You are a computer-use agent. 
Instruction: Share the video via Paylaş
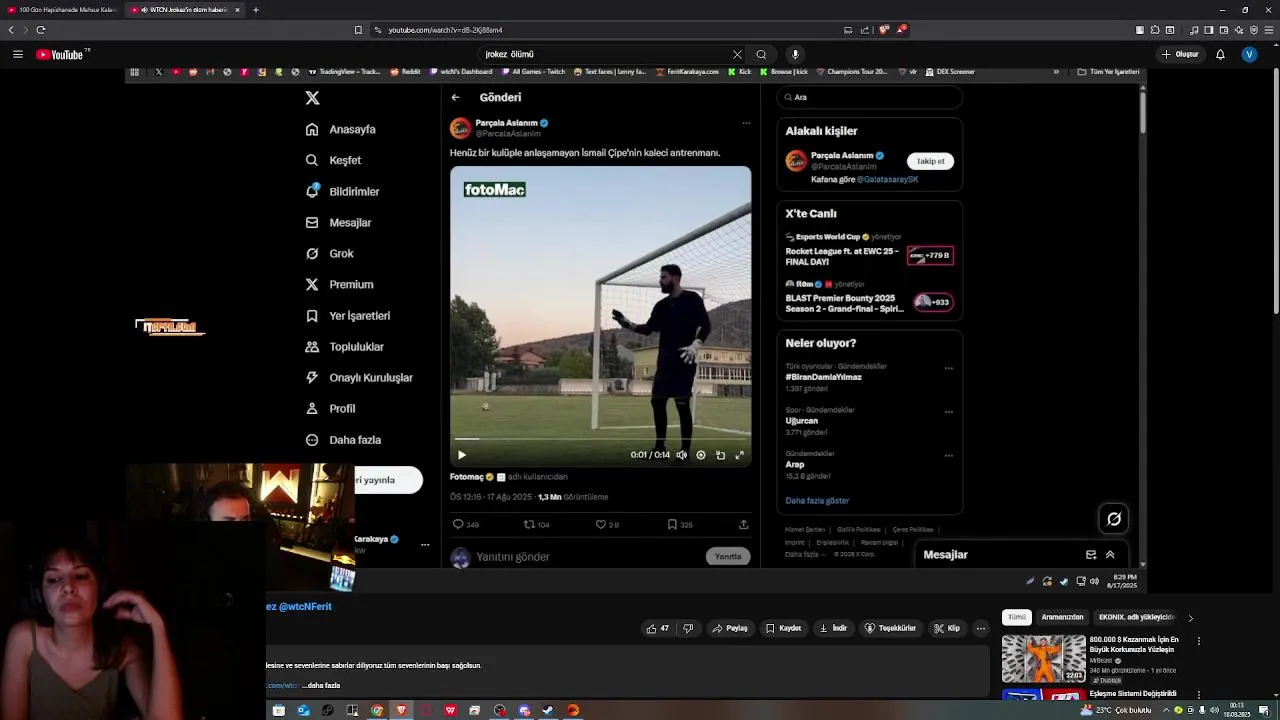[x=730, y=628]
